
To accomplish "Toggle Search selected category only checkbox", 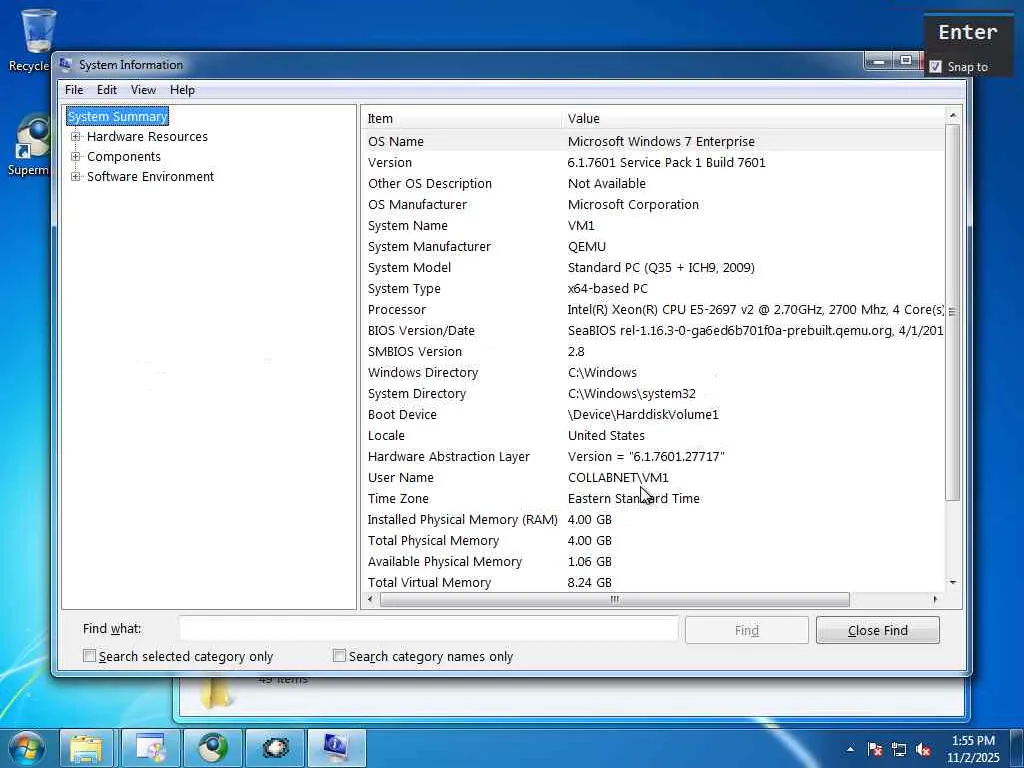I will point(89,656).
